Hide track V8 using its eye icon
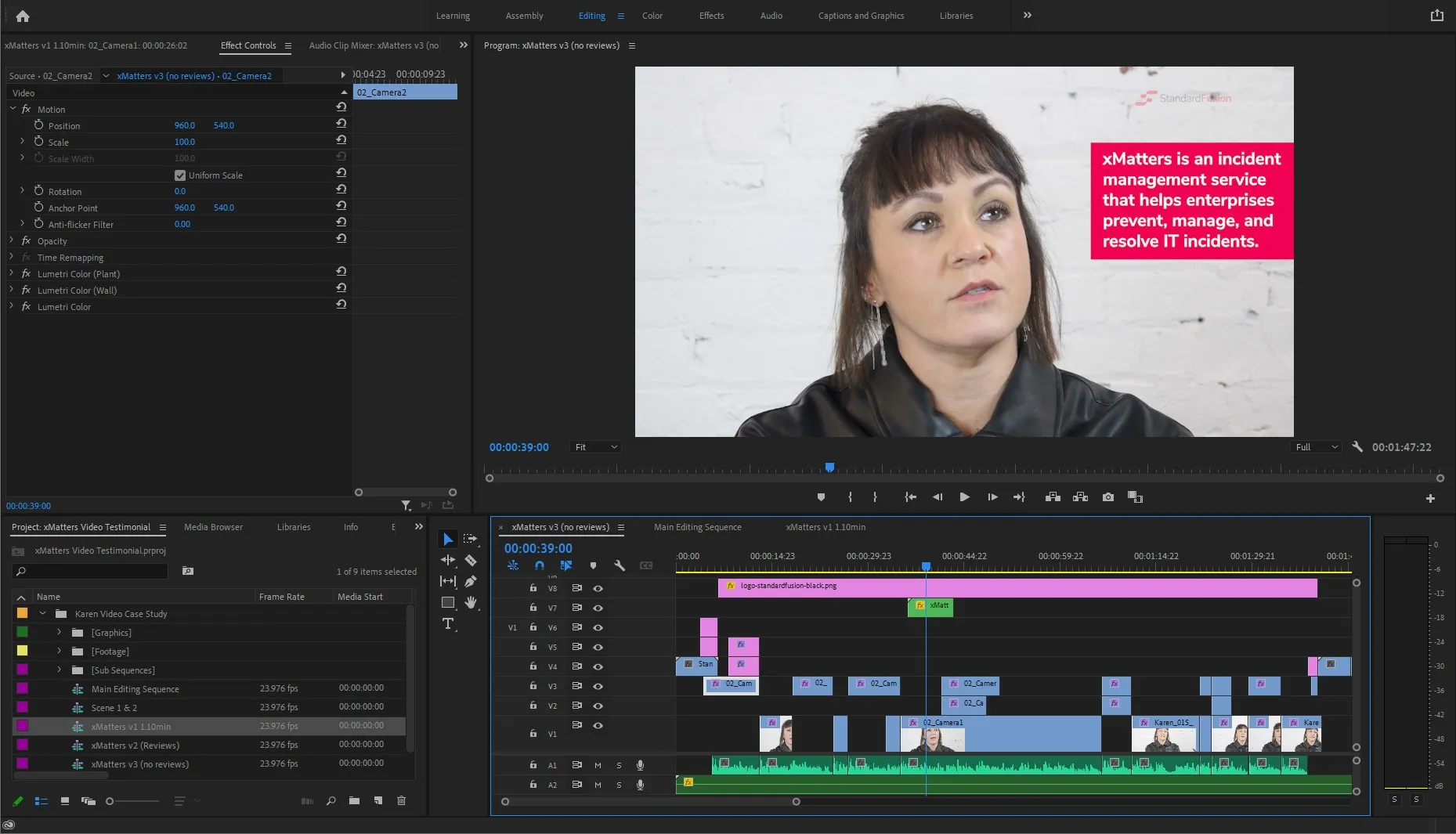This screenshot has height=834, width=1456. [x=598, y=588]
